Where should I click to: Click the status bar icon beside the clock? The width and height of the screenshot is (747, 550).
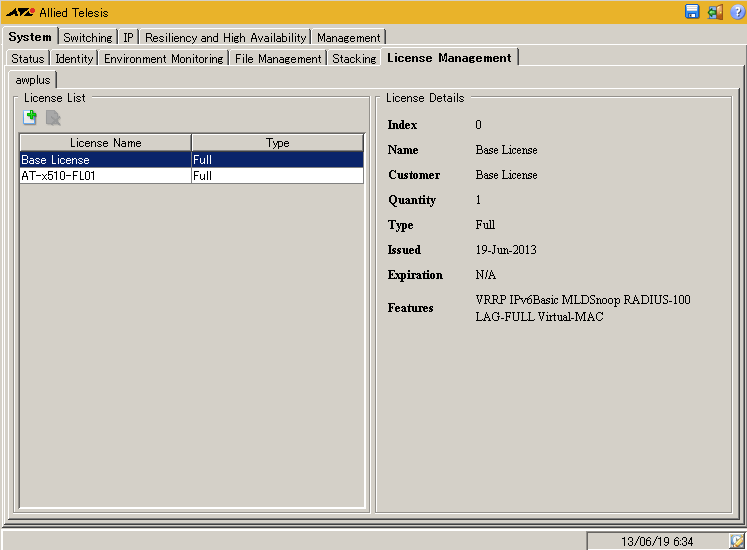tap(737, 541)
